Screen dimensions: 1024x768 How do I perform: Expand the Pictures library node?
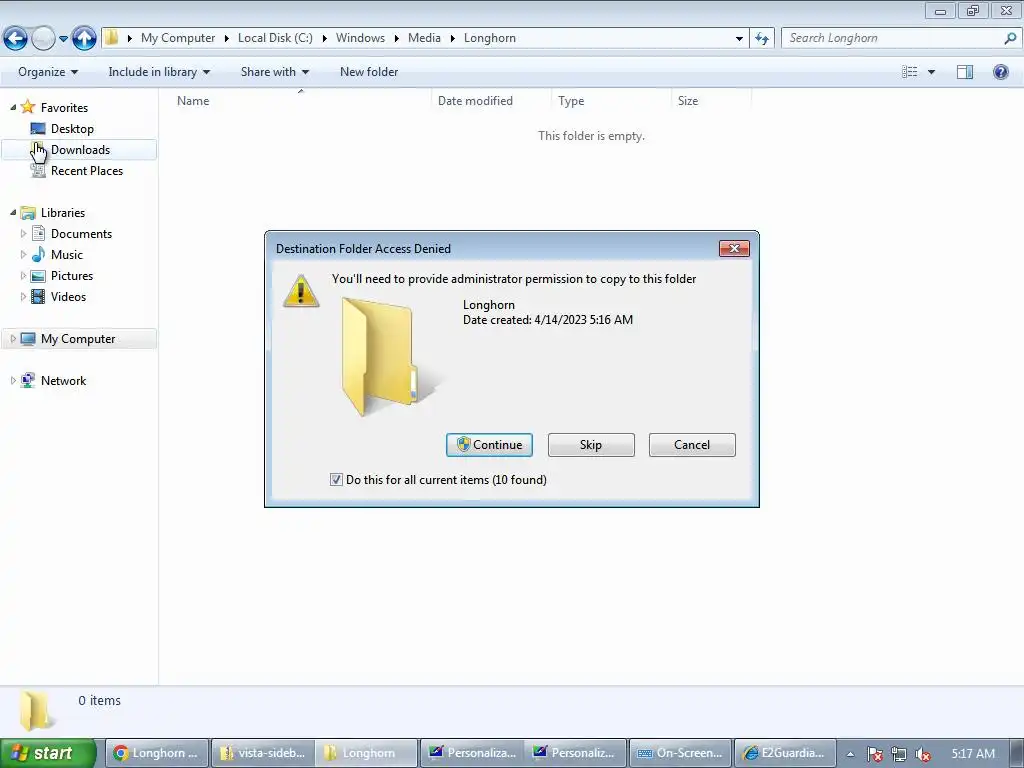(24, 276)
